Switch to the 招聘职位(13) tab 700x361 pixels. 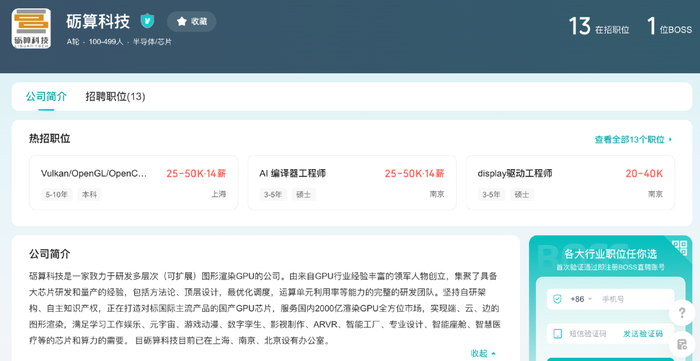(x=115, y=96)
